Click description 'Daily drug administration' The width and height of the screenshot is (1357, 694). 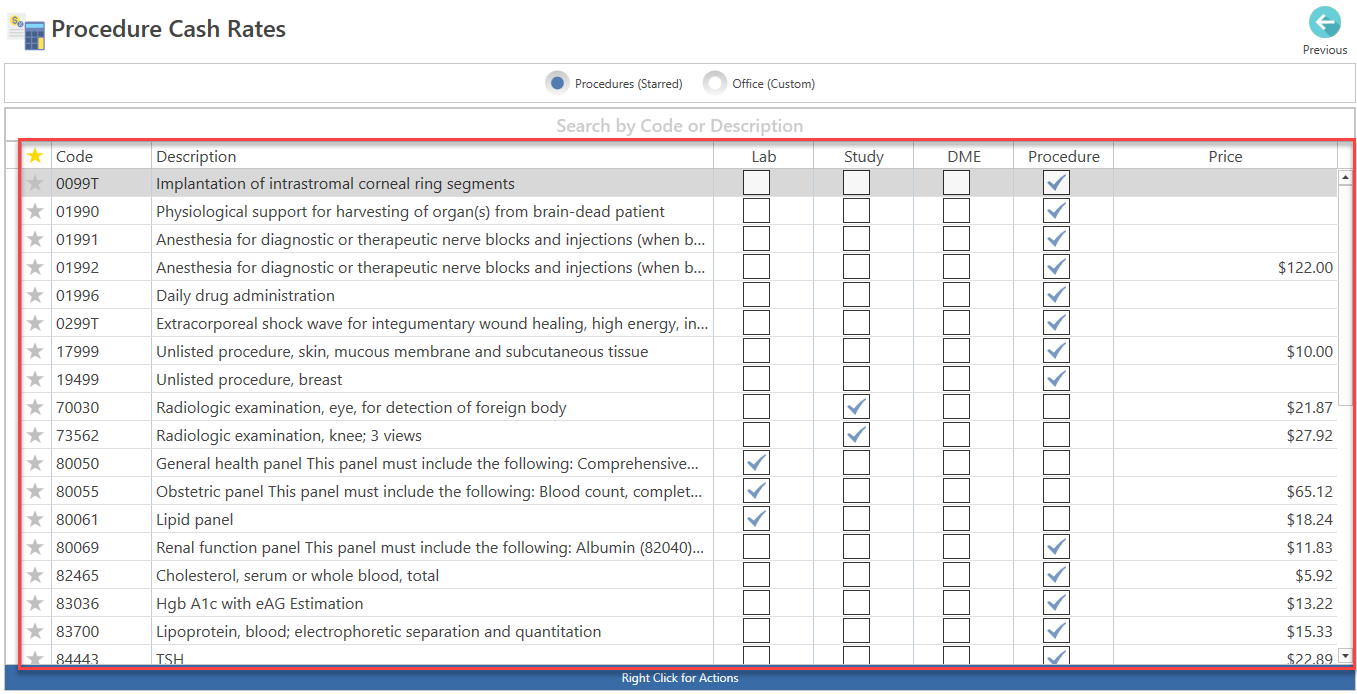click(x=245, y=296)
